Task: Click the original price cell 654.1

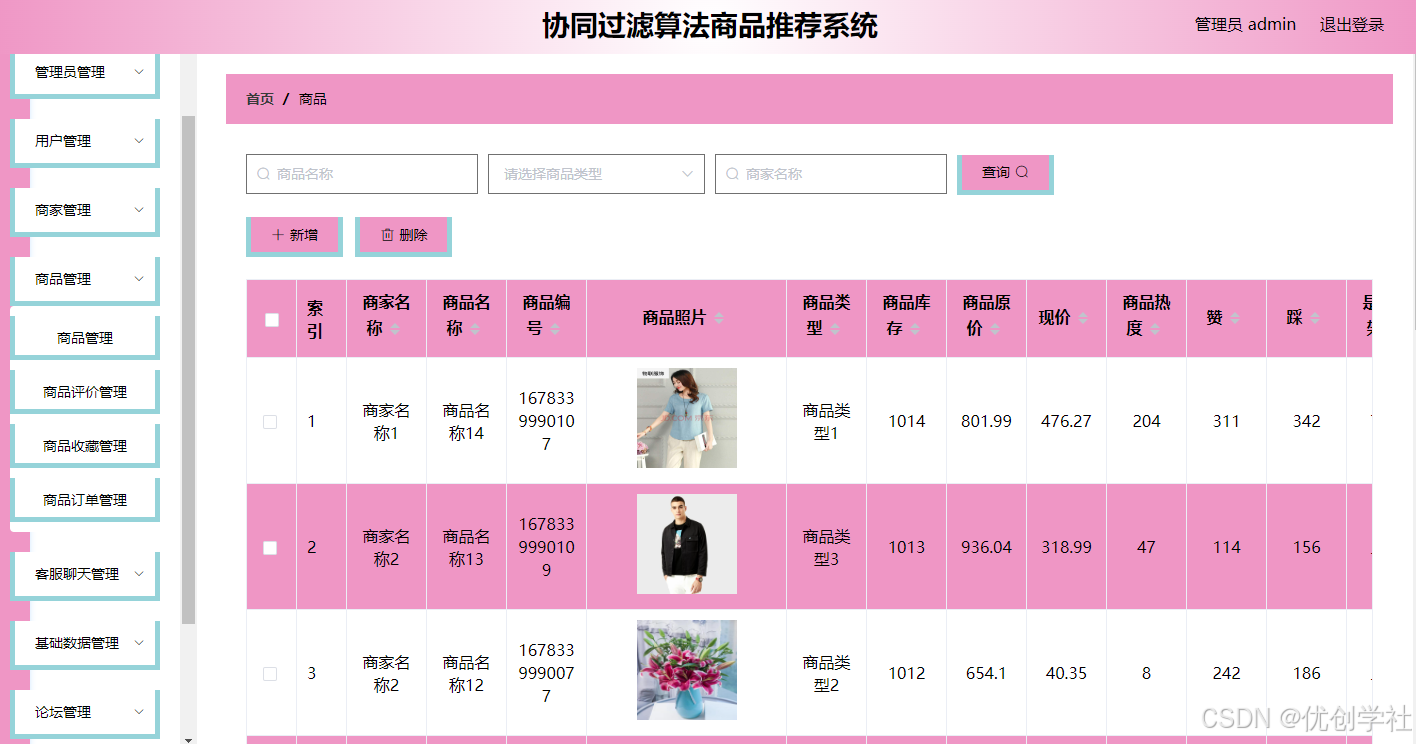Action: coord(987,673)
